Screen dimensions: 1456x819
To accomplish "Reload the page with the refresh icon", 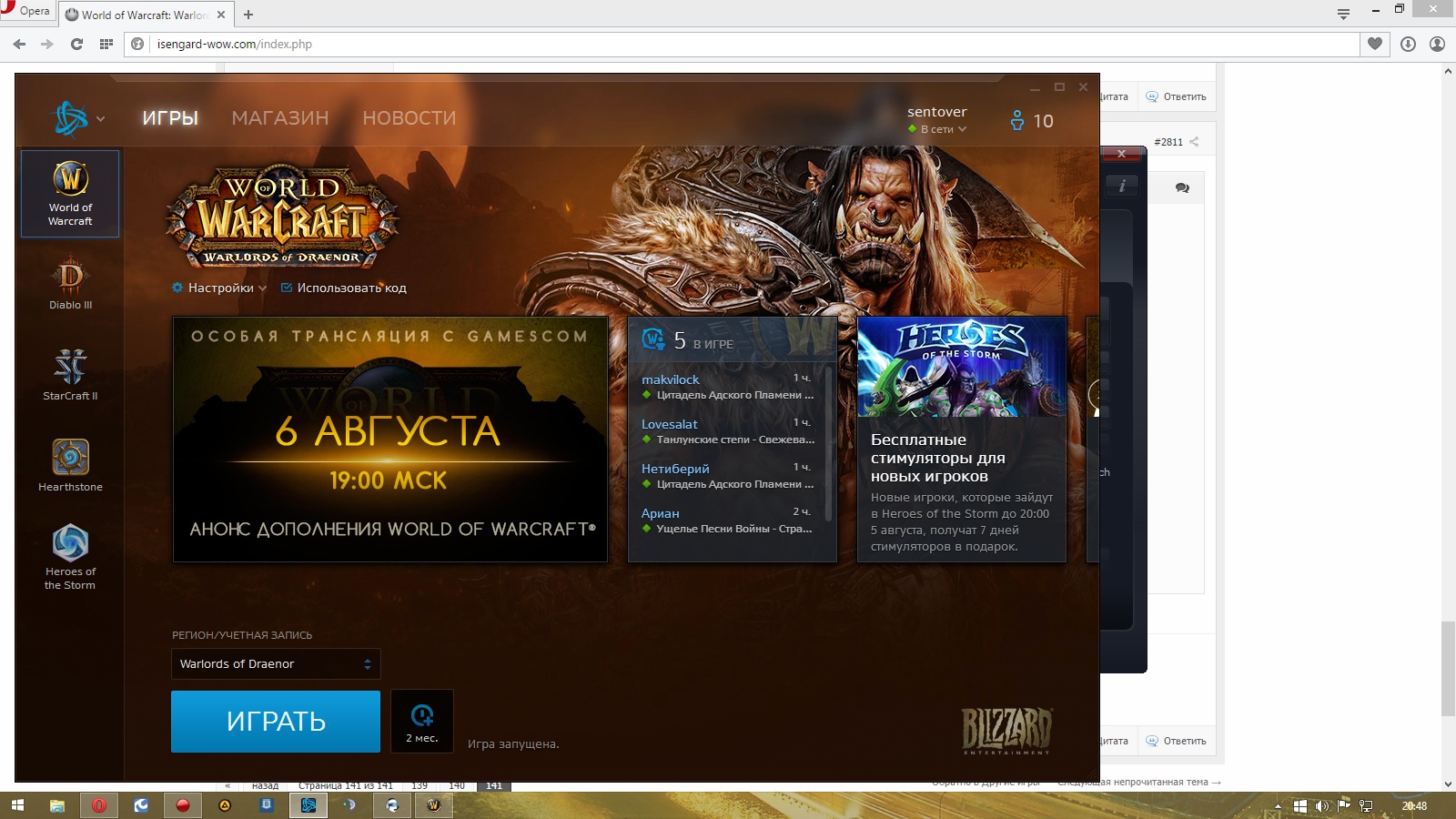I will [x=76, y=44].
